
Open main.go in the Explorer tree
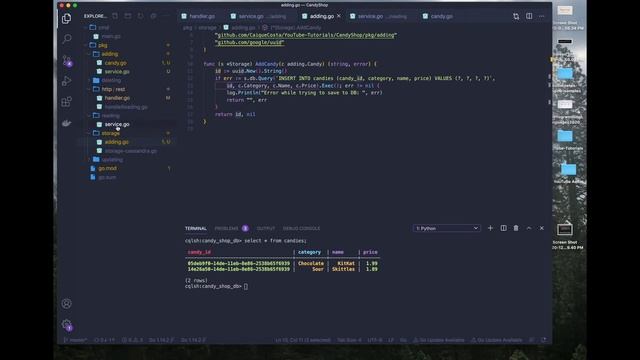[x=111, y=36]
